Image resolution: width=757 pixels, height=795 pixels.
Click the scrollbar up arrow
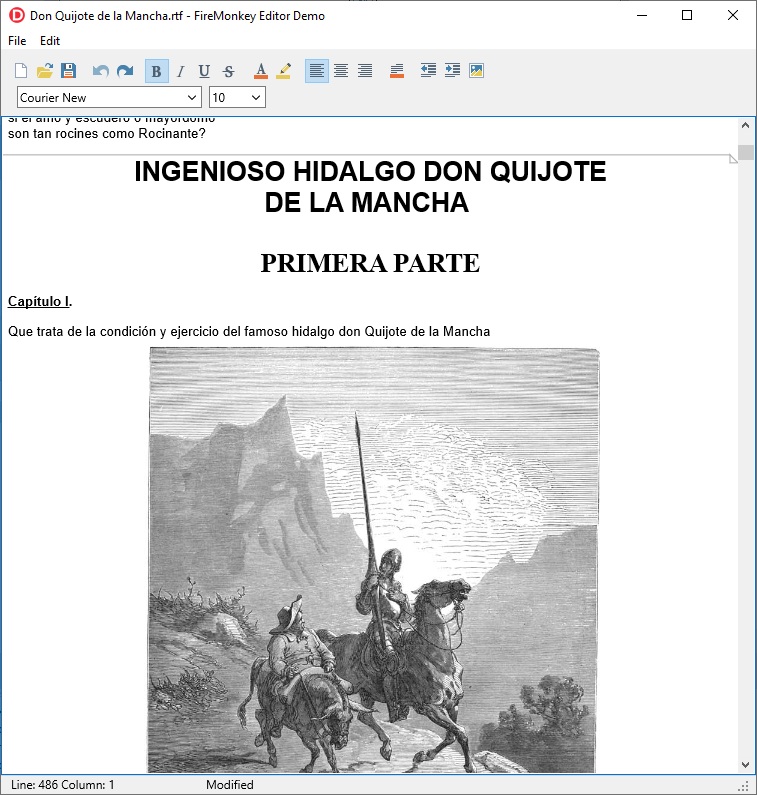pyautogui.click(x=745, y=125)
